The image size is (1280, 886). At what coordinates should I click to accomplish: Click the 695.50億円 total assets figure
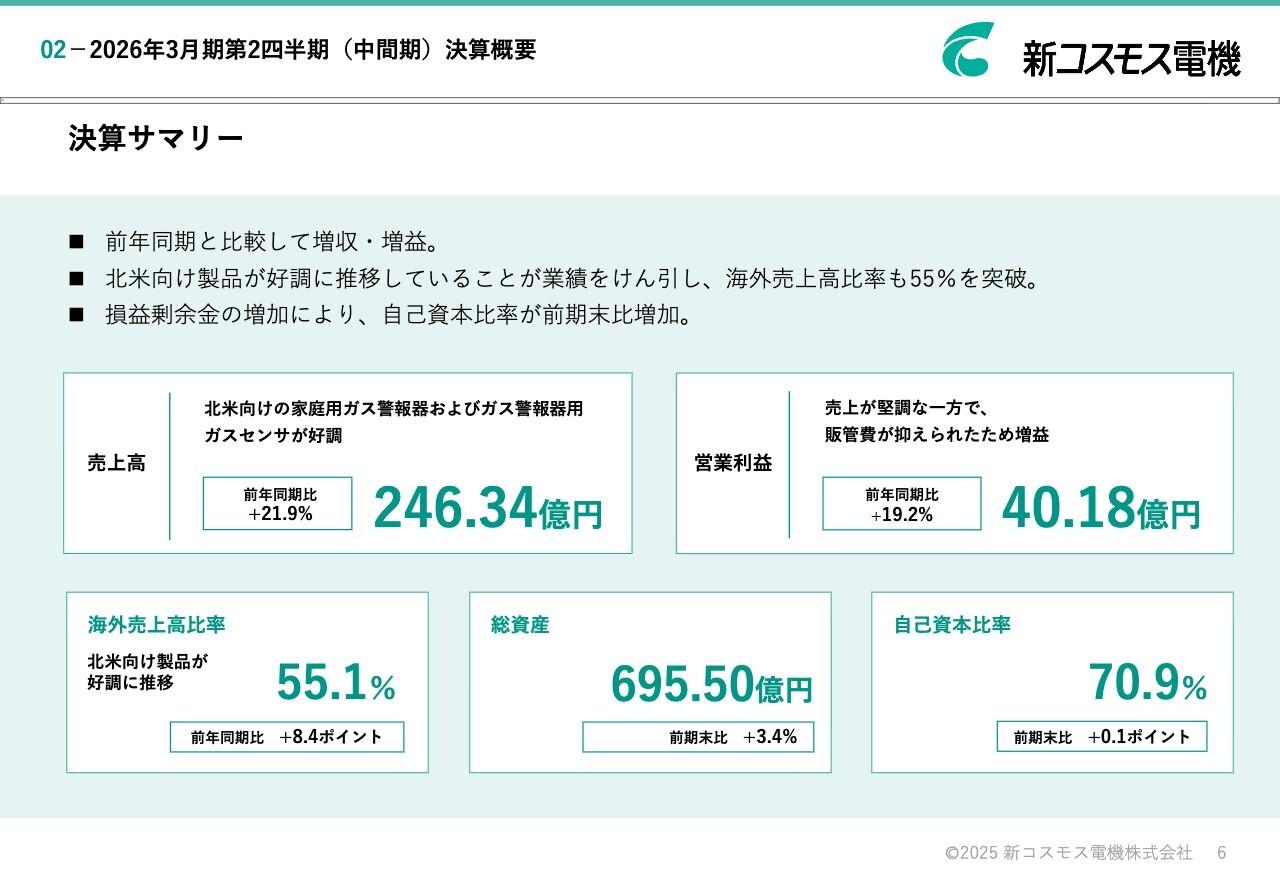coord(712,684)
